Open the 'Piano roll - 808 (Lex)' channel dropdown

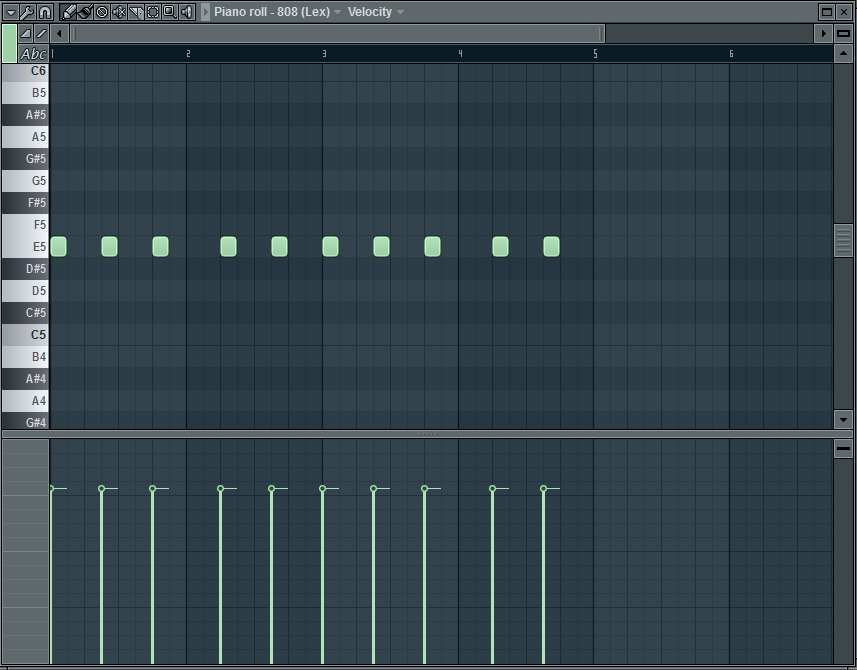point(278,11)
